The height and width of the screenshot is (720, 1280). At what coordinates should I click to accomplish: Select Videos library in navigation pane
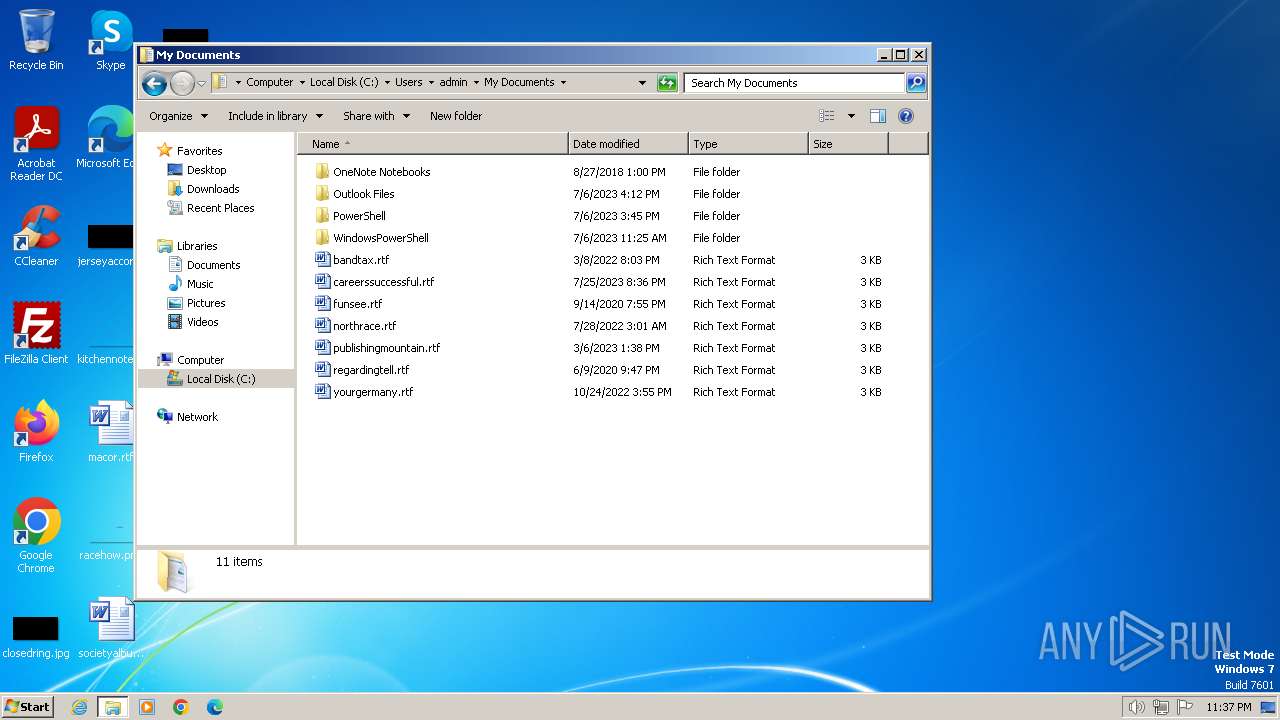coord(202,322)
